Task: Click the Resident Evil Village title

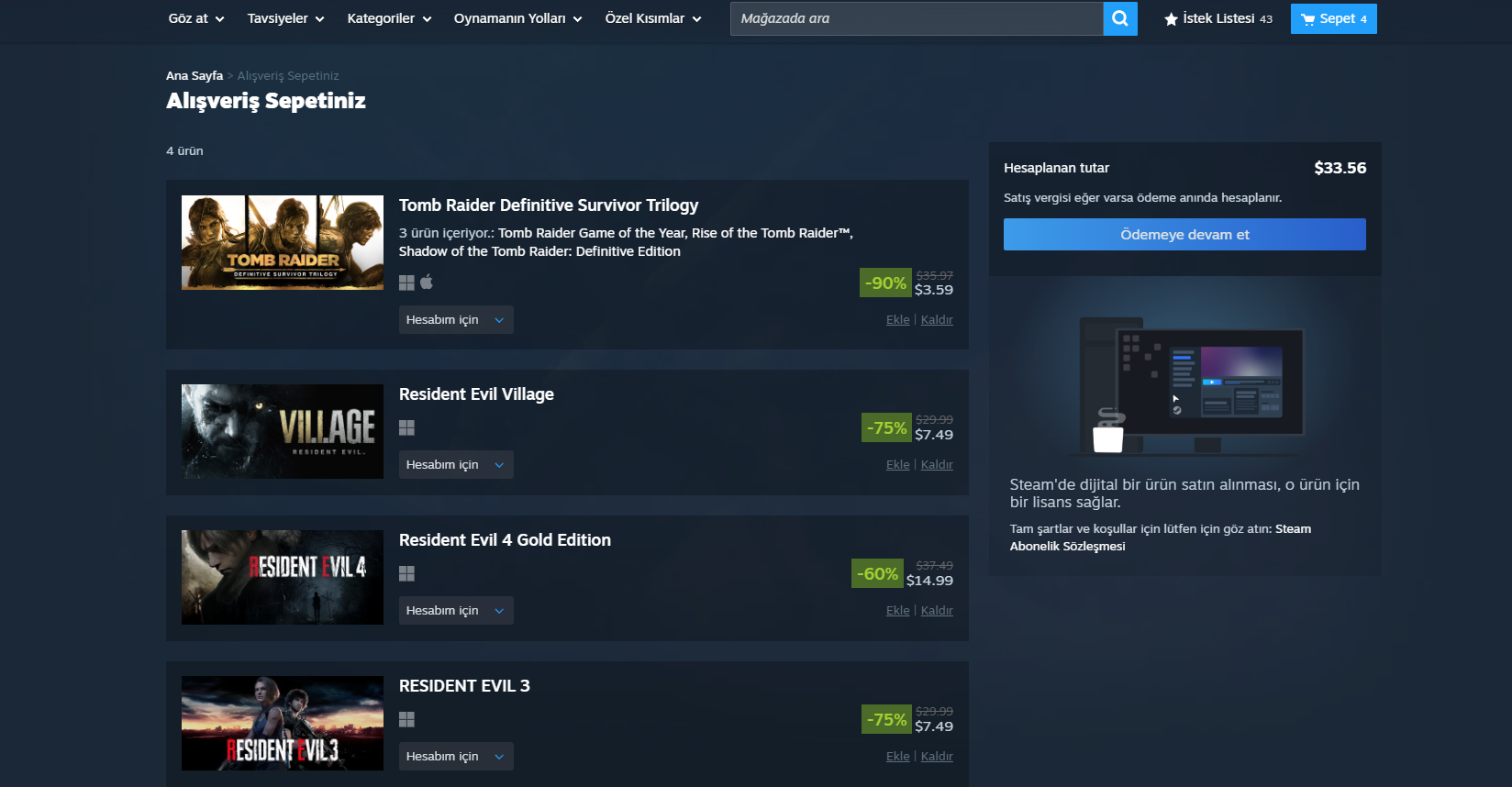Action: click(476, 394)
